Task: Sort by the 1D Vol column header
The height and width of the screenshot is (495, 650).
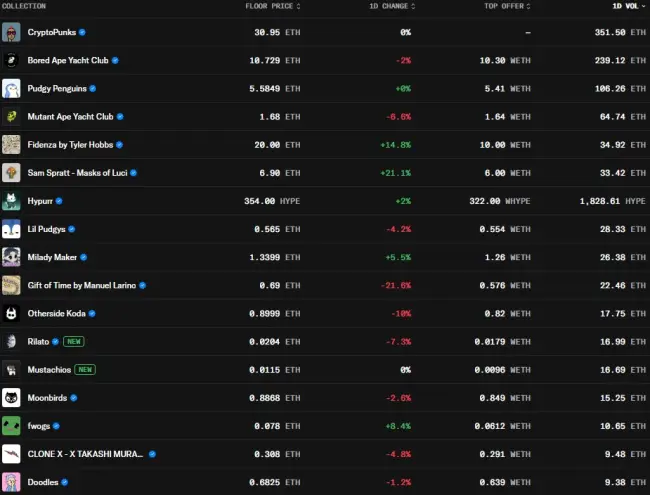Action: (629, 6)
